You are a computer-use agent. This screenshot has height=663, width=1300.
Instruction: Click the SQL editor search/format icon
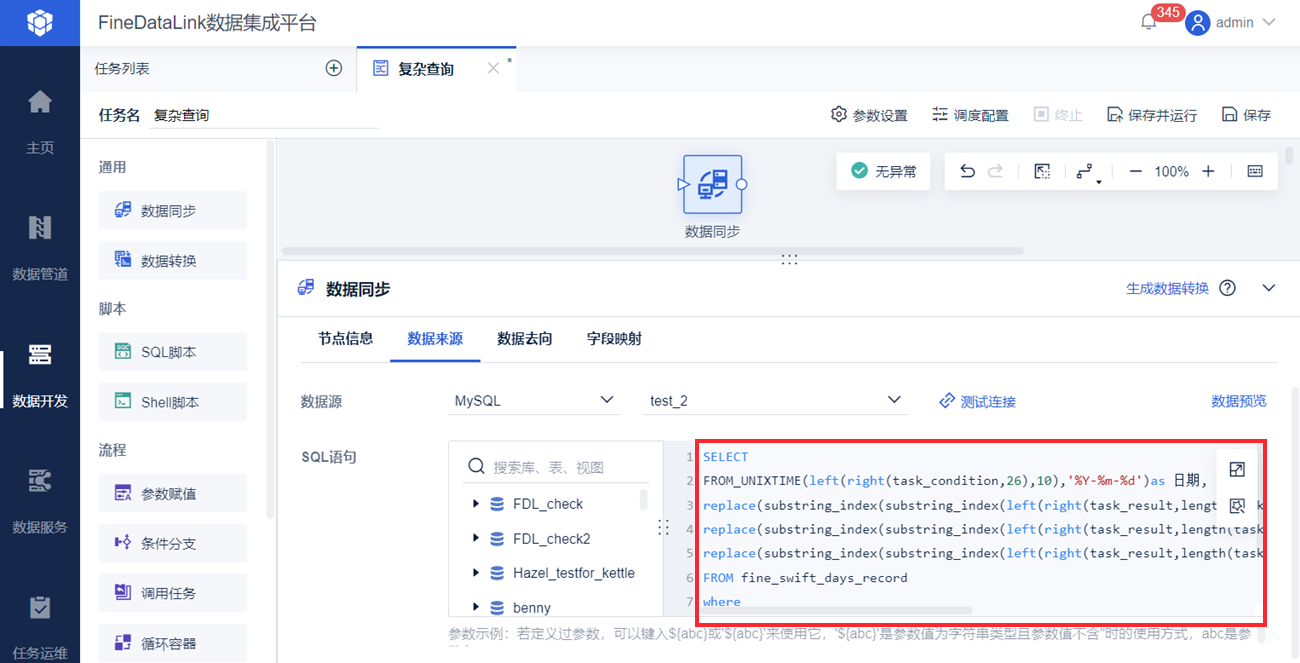(x=1237, y=505)
